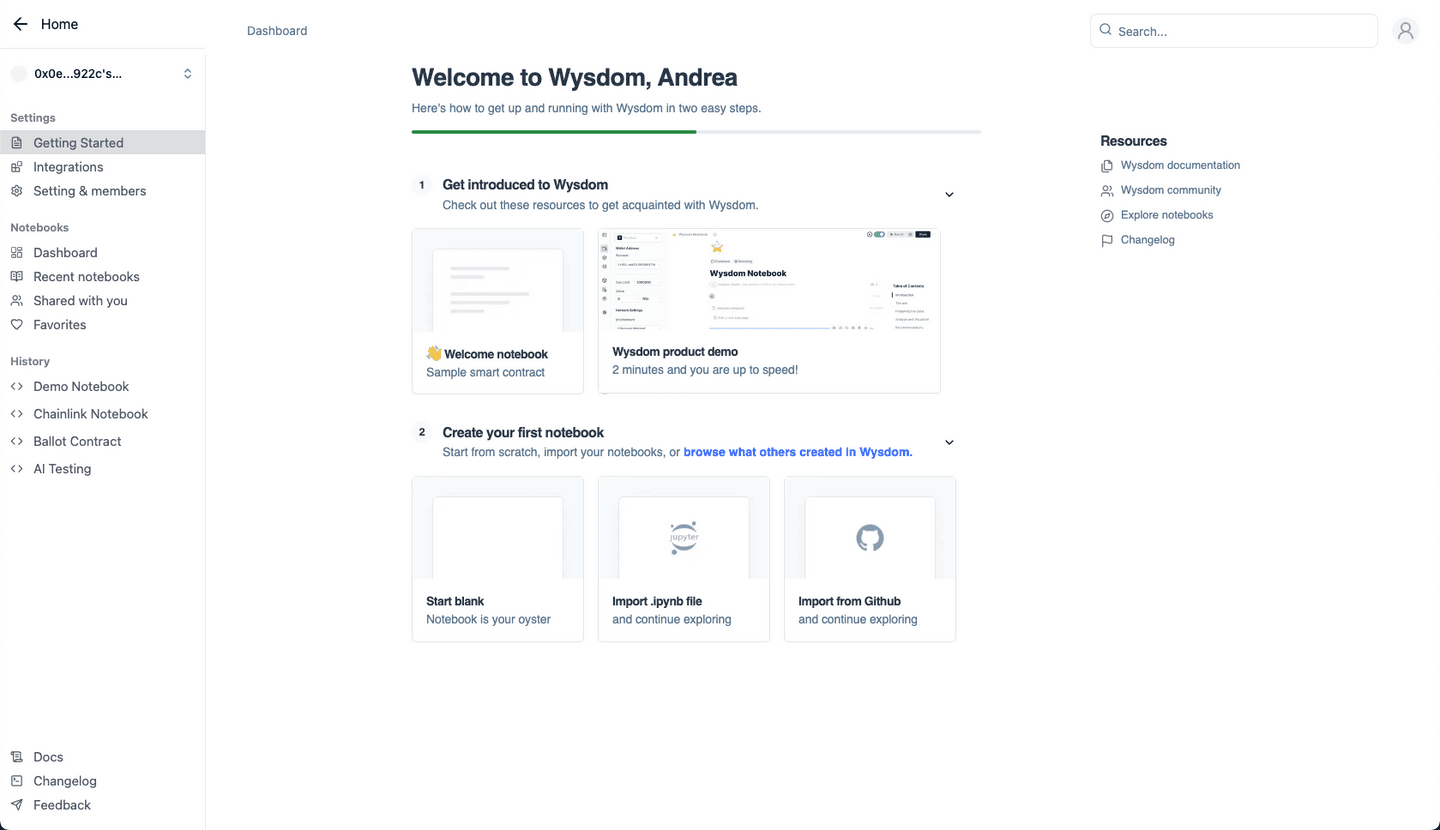The width and height of the screenshot is (1440, 830).
Task: Open the workspace switcher 0x0e...922c's
Action: 102,74
